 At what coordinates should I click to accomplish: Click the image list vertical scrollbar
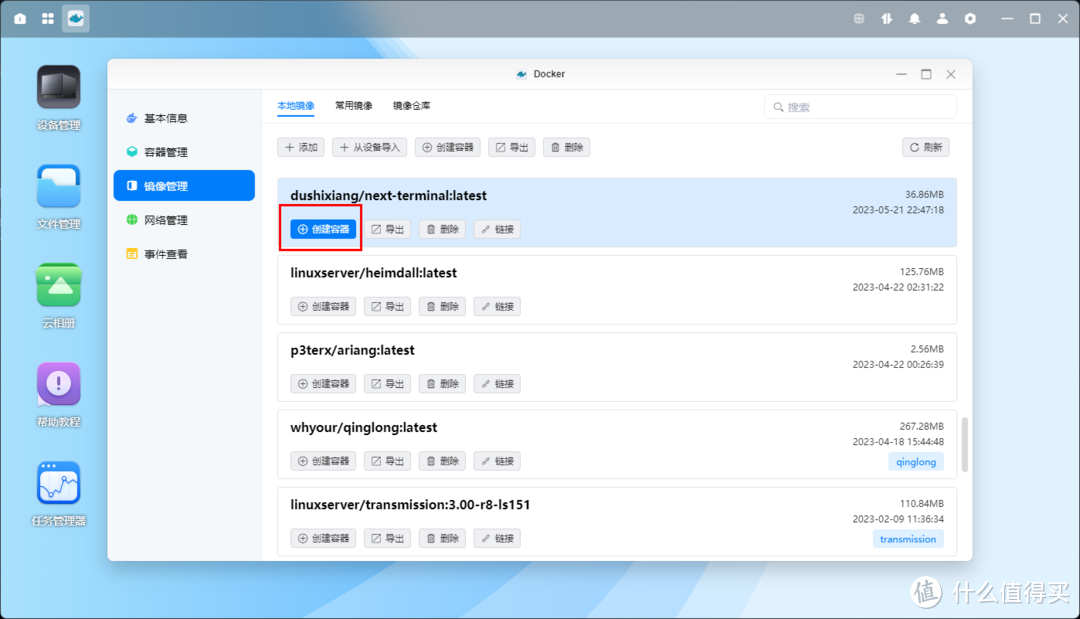tap(965, 444)
